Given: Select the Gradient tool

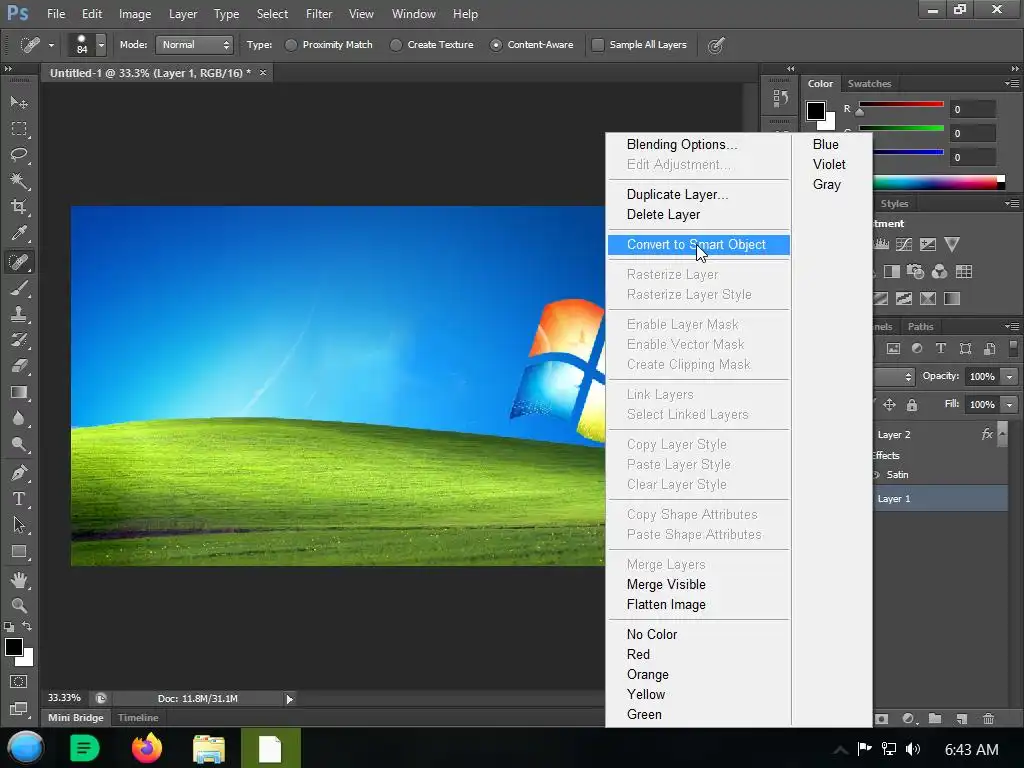Looking at the screenshot, I should pyautogui.click(x=19, y=392).
